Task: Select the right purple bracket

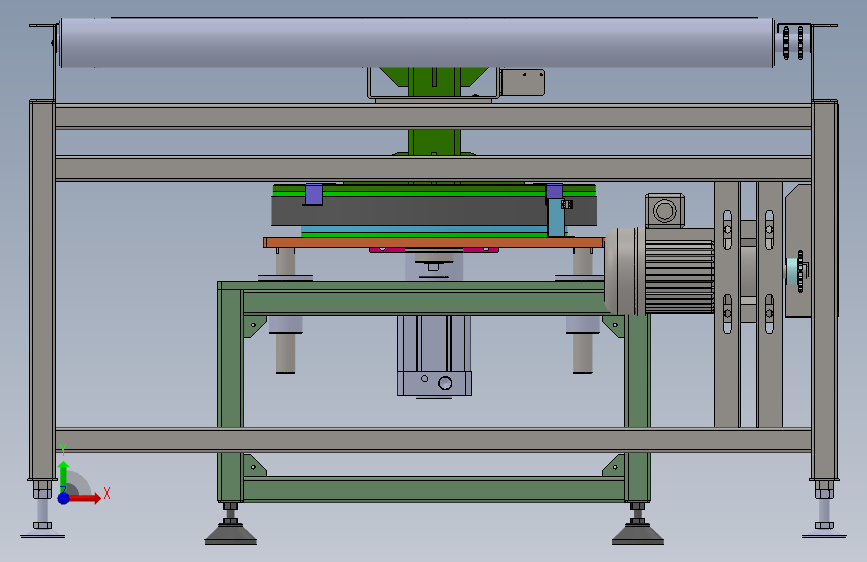Action: pos(554,191)
